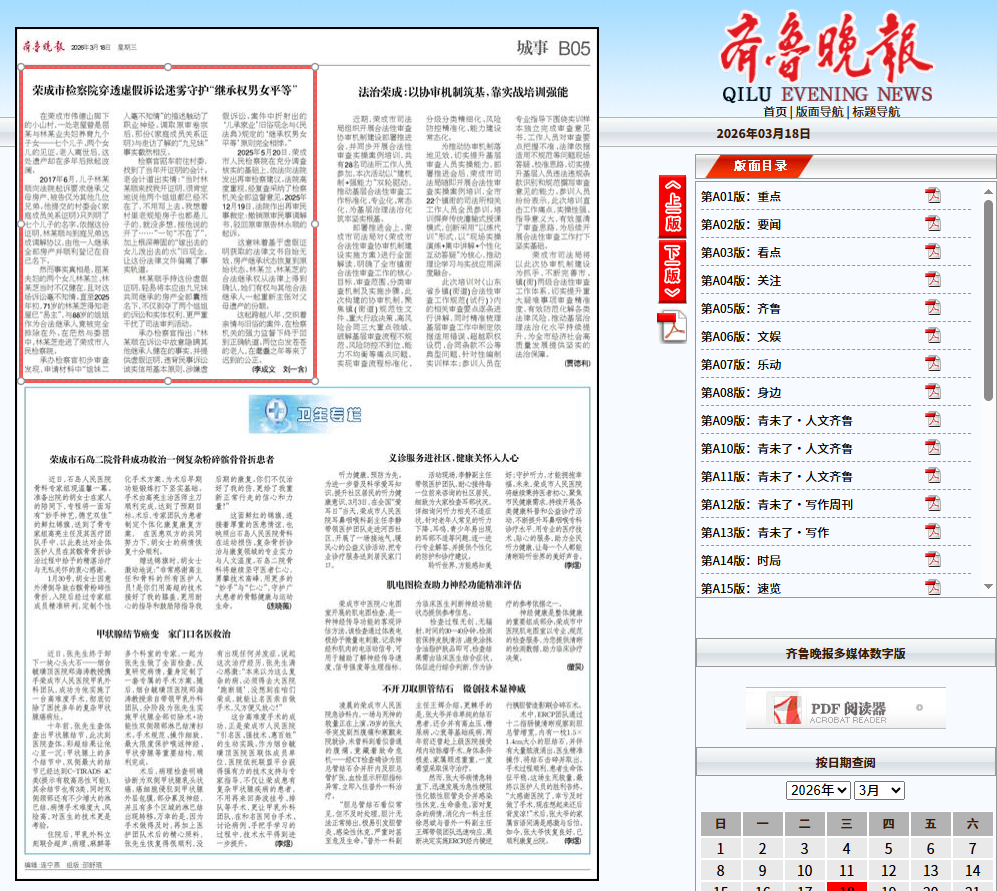This screenshot has height=891, width=997.
Task: Click PDF icon beside 第A08版 身边
Action: click(x=934, y=392)
